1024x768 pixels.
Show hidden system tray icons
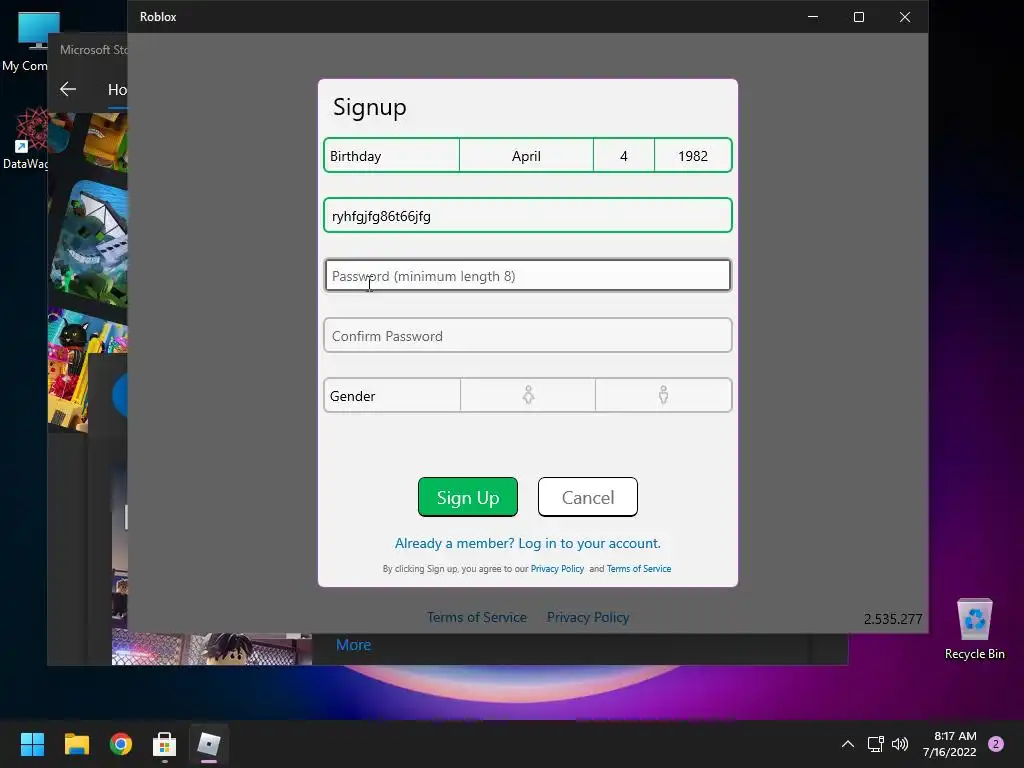click(x=848, y=744)
